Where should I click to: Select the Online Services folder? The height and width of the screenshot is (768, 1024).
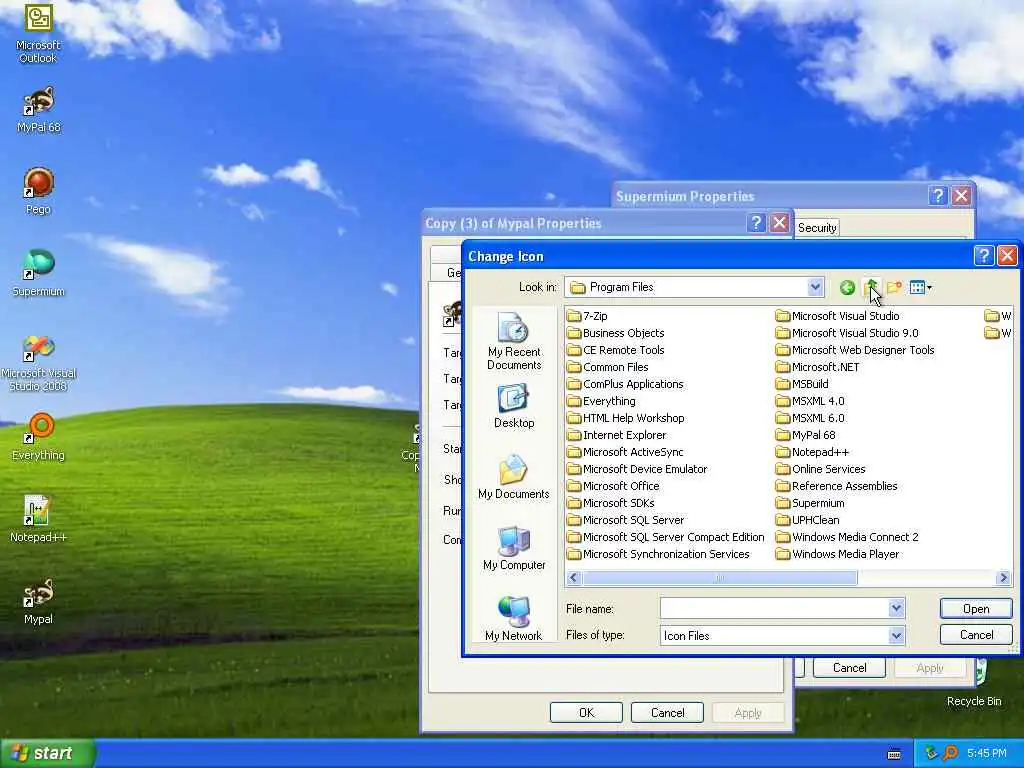821,469
